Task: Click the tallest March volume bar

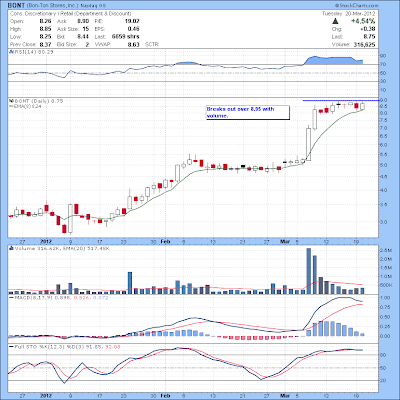Action: point(309,271)
